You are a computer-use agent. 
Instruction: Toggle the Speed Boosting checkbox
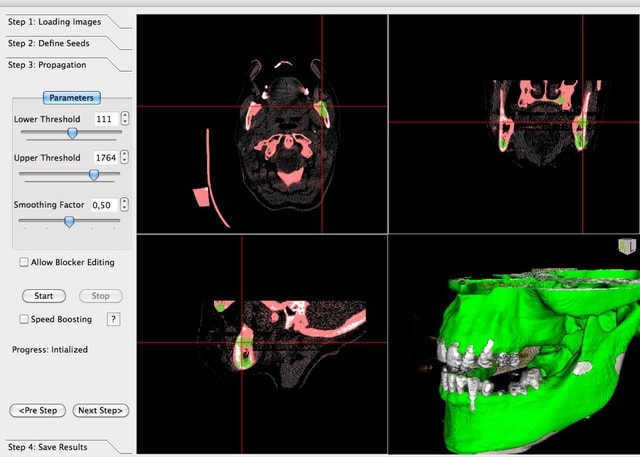[x=24, y=319]
